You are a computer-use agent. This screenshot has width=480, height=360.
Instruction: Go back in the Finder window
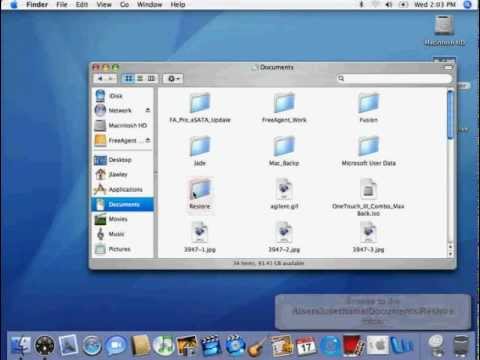point(100,79)
